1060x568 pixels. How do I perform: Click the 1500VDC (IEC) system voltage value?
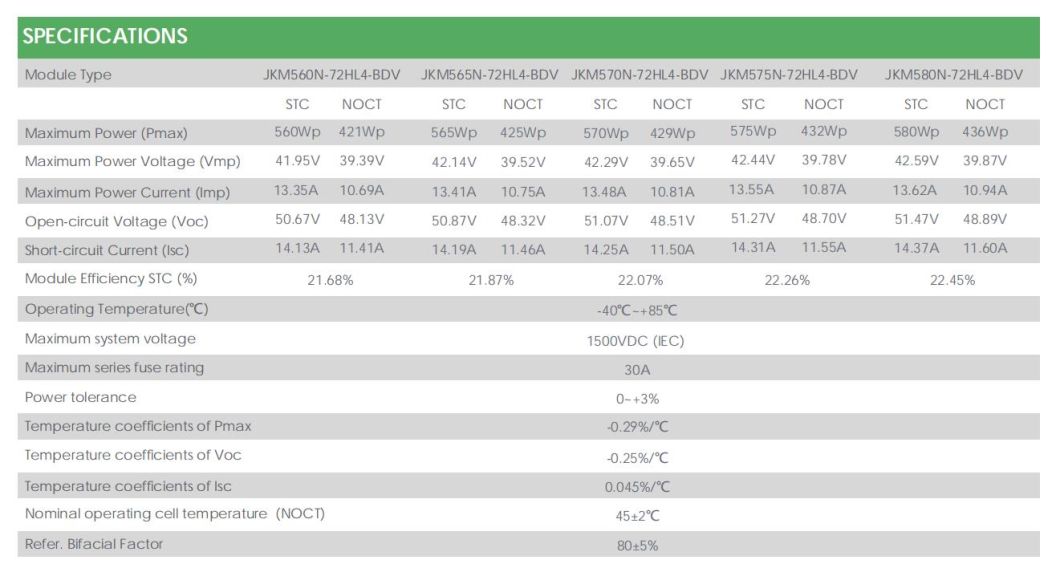[636, 341]
